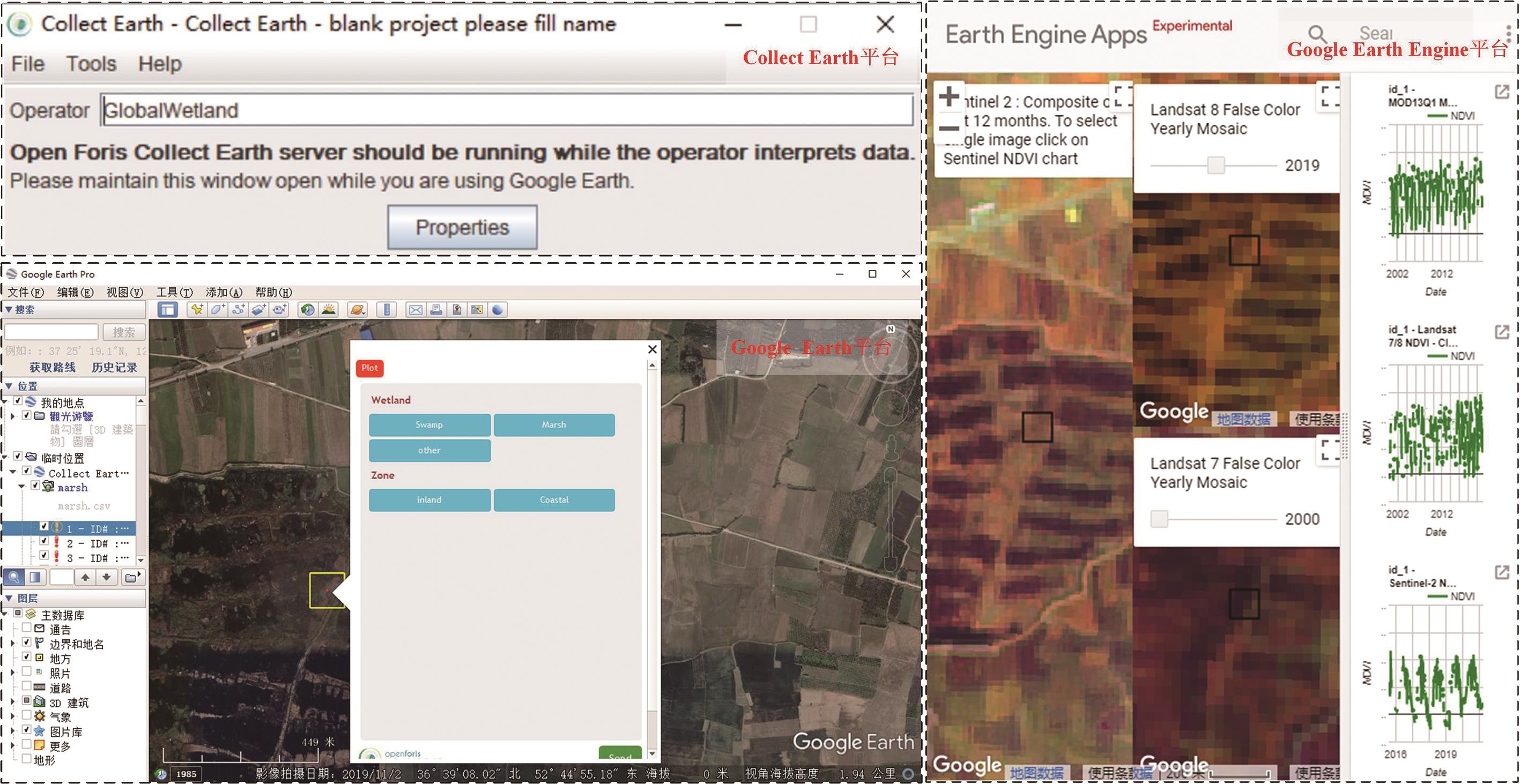
Task: Uncheck the checkbox for plot 3 - ID#
Action: coord(45,556)
